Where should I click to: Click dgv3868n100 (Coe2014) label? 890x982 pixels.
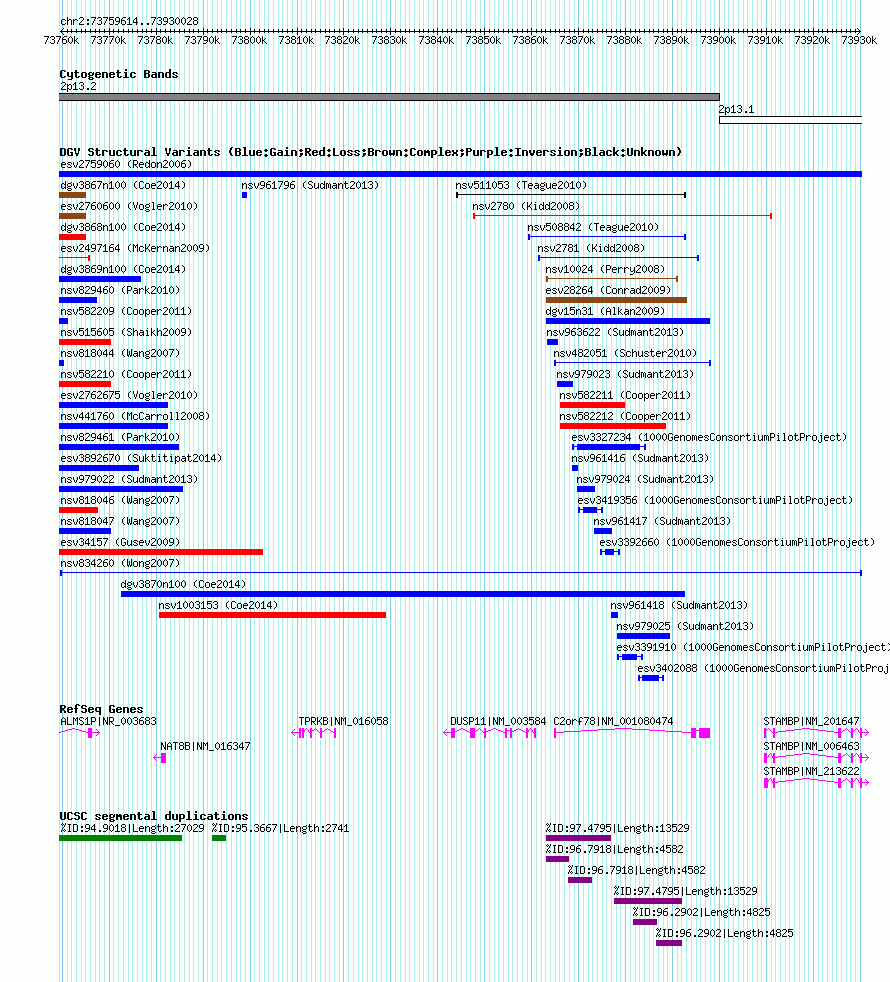tap(123, 227)
